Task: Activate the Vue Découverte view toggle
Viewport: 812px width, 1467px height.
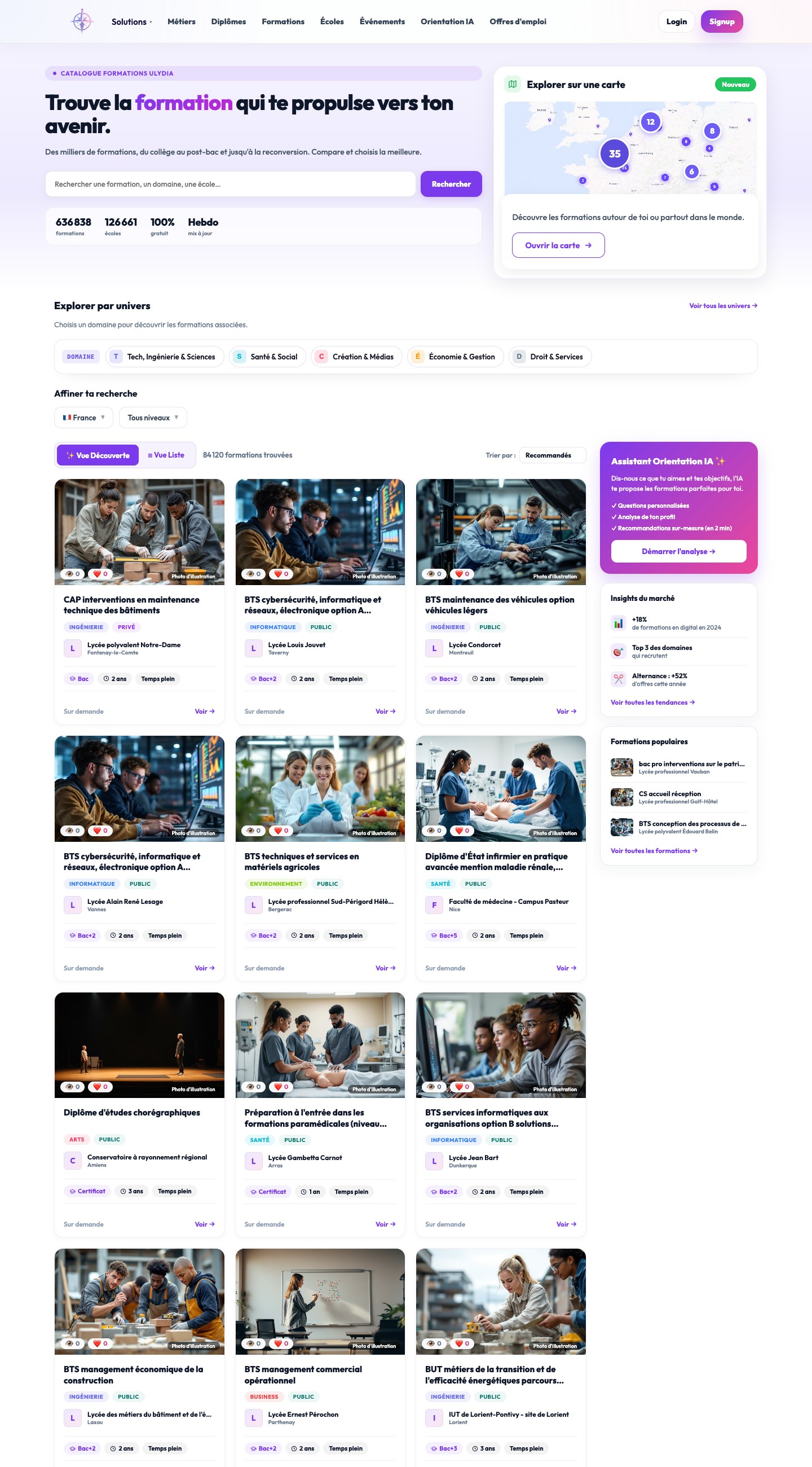Action: pyautogui.click(x=98, y=455)
